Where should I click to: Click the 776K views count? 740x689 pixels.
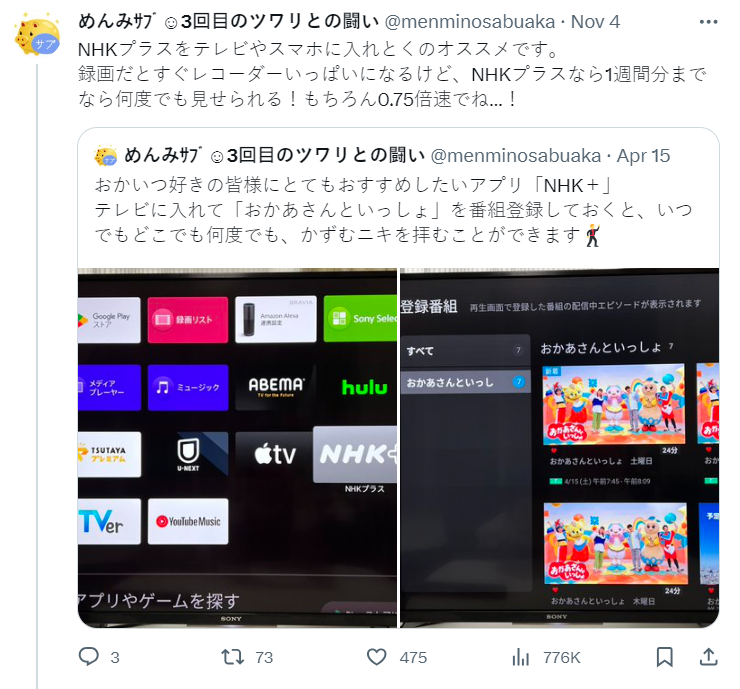[x=561, y=657]
